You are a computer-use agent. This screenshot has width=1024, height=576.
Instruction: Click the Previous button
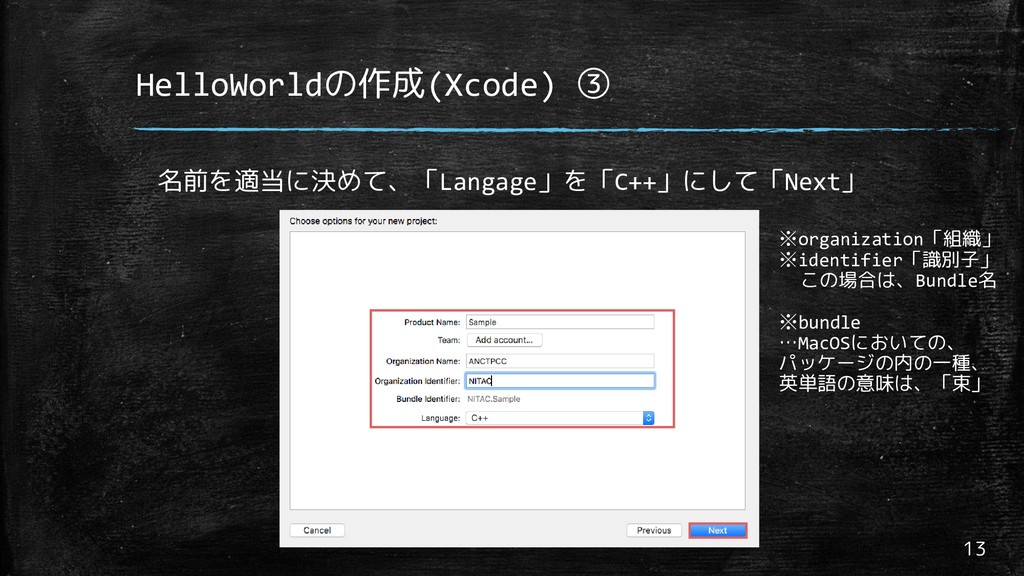pyautogui.click(x=654, y=530)
